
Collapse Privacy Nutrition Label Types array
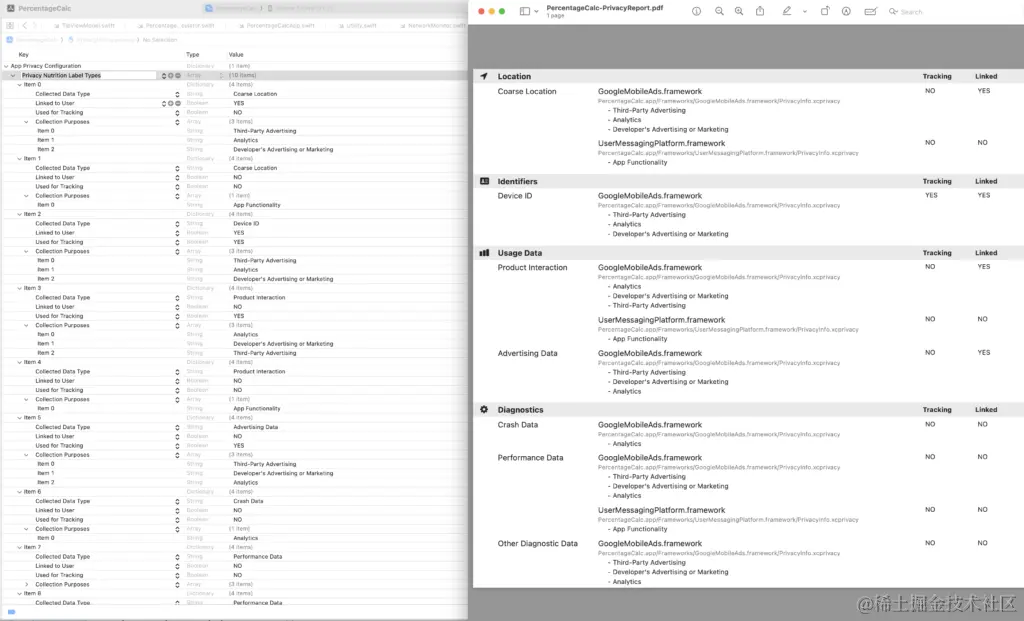pos(12,75)
